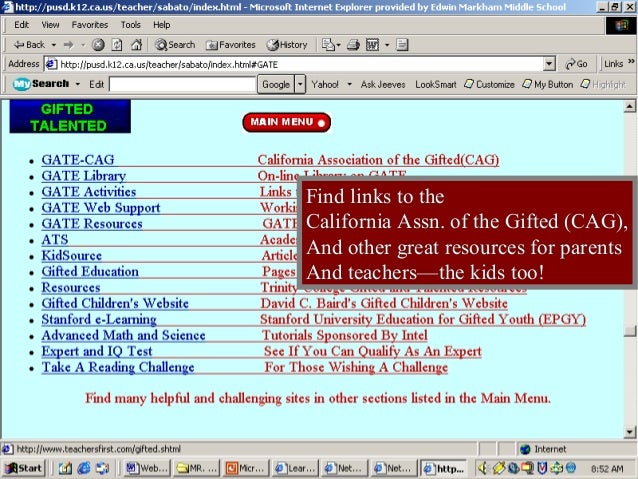Open the Favorites menu
638x479 pixels.
[90, 25]
